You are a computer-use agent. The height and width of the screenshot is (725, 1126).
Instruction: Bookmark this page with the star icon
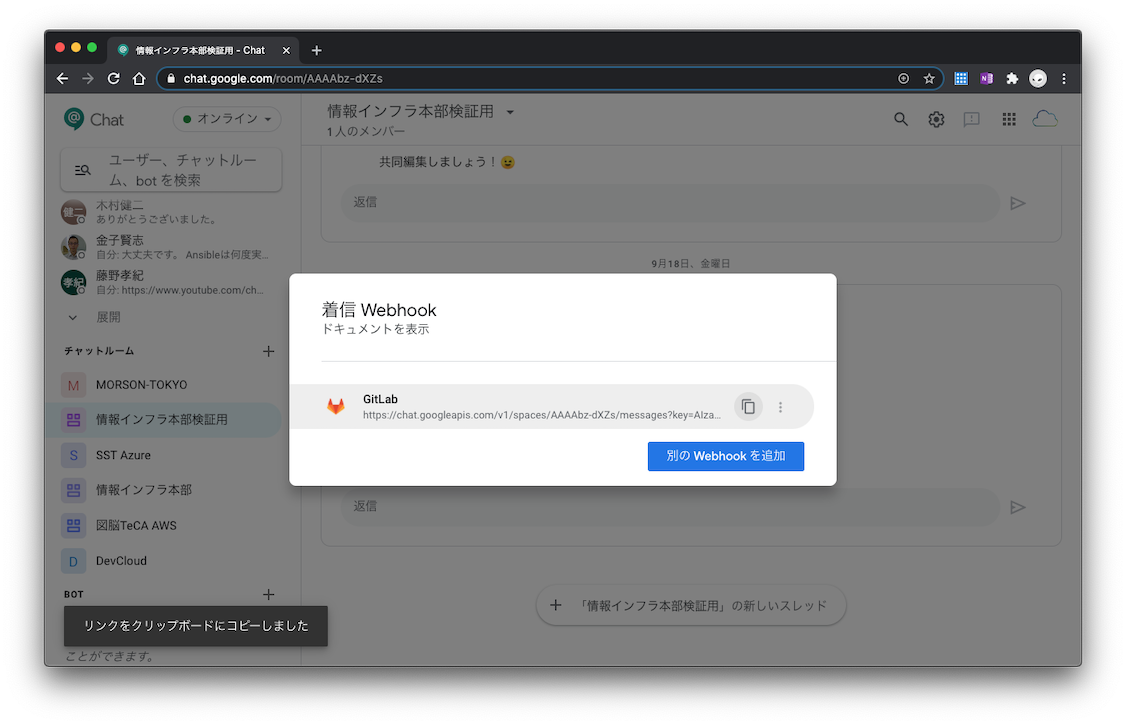[x=929, y=78]
